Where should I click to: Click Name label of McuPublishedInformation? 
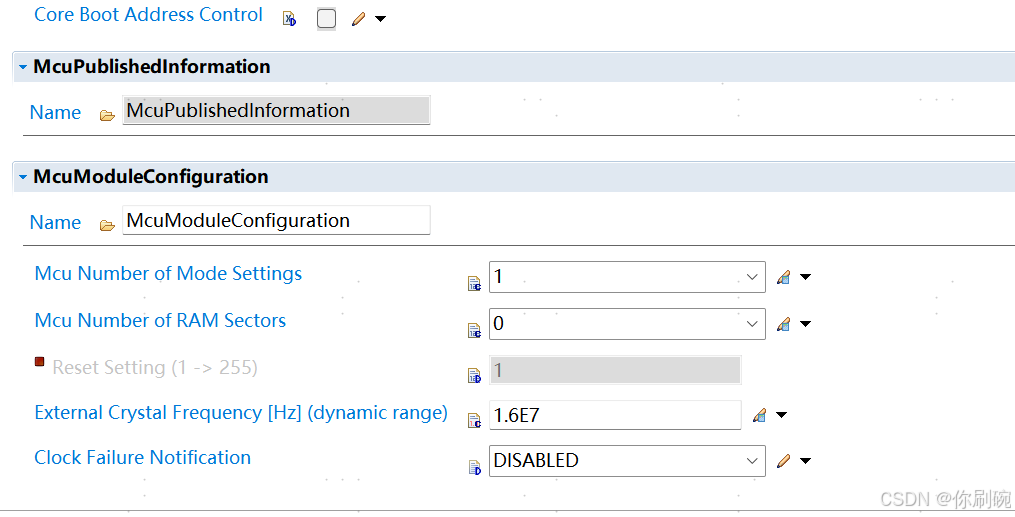click(x=56, y=113)
